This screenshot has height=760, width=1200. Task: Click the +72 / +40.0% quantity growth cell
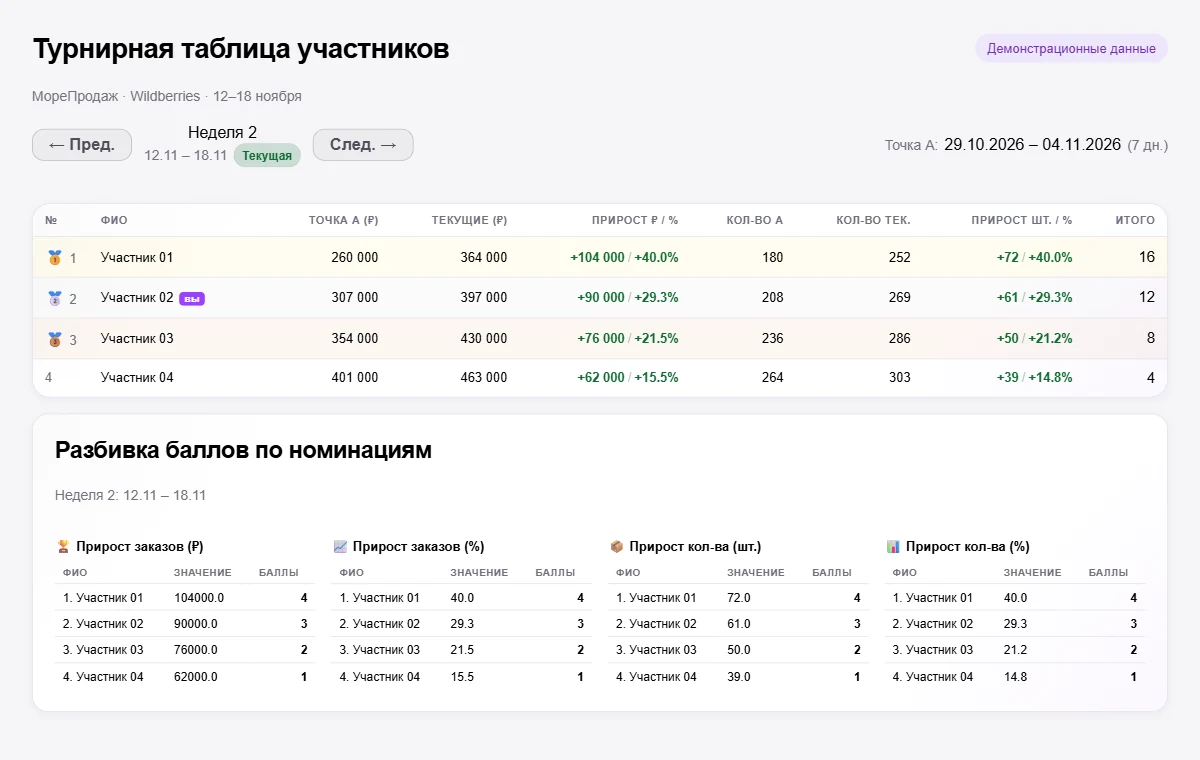tap(1035, 258)
